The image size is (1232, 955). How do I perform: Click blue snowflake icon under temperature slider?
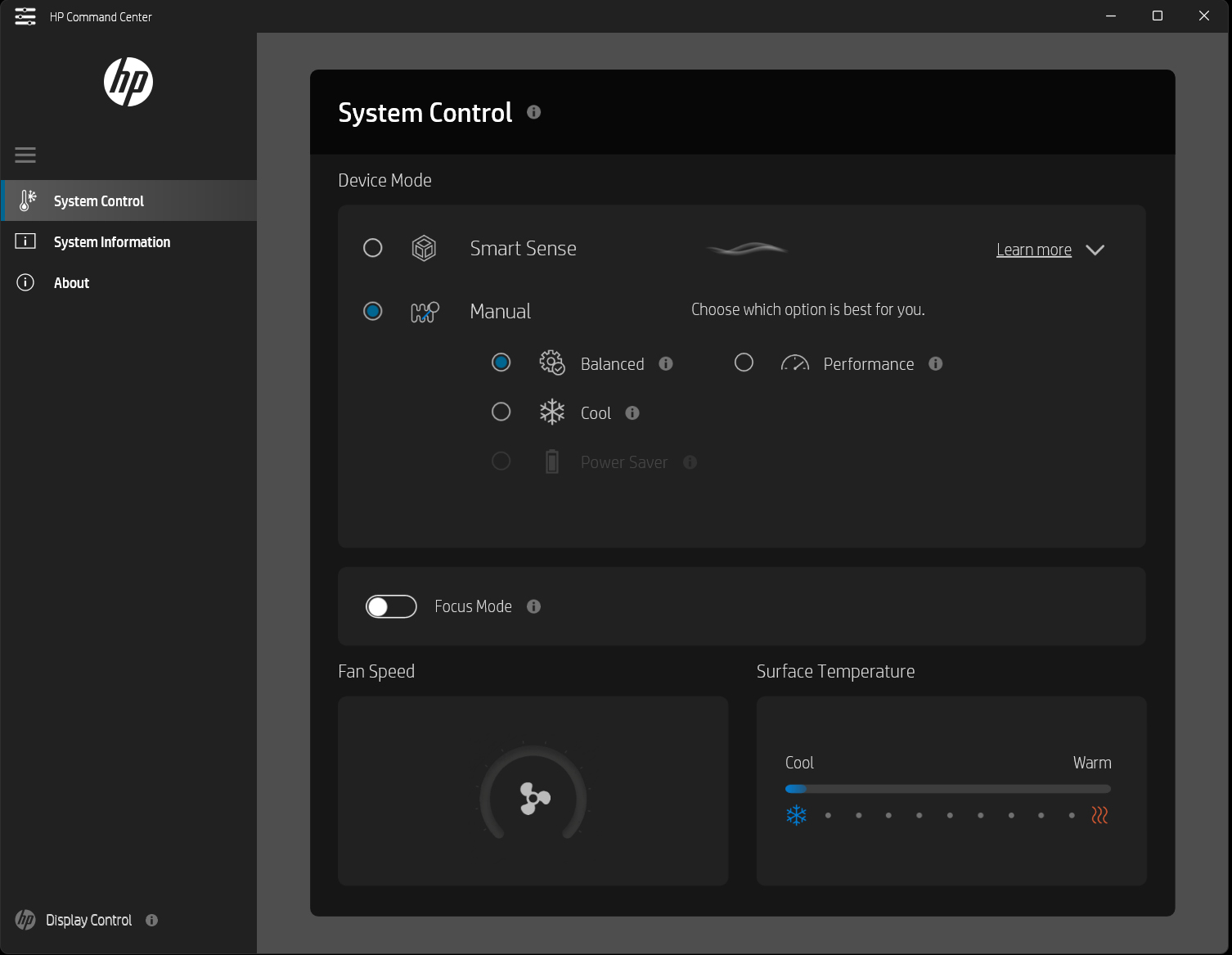tap(797, 815)
